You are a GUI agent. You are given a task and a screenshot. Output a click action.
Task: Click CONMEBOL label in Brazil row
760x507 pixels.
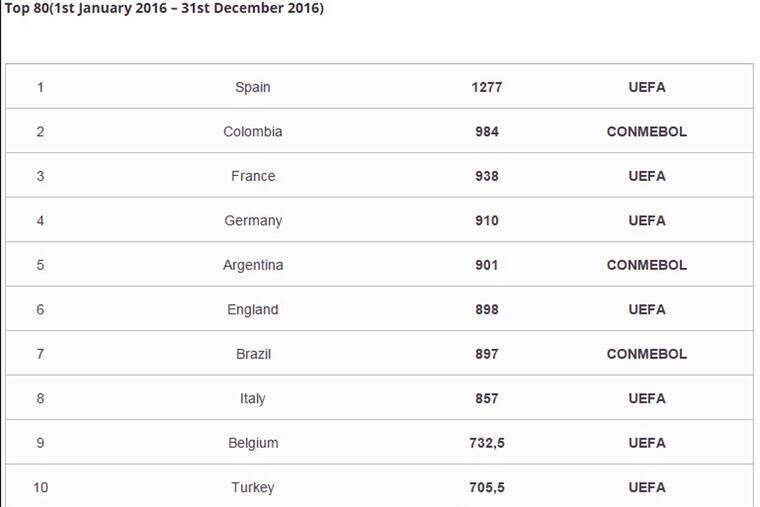646,354
